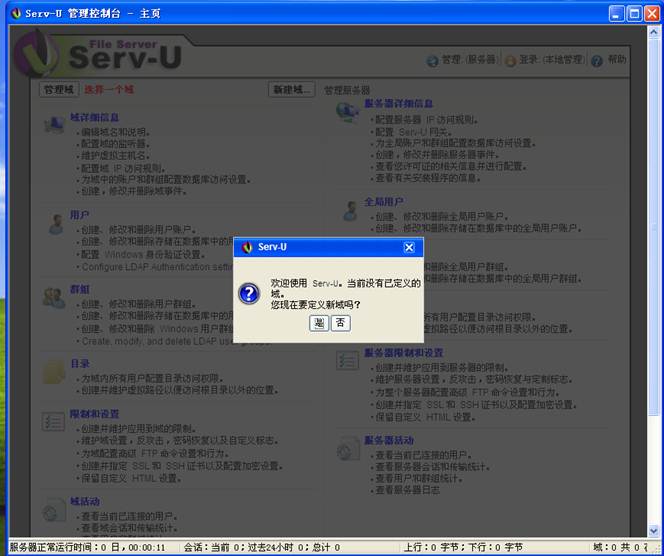Click scrollbar down arrow on main page
The image size is (664, 556).
pyautogui.click(x=653, y=530)
